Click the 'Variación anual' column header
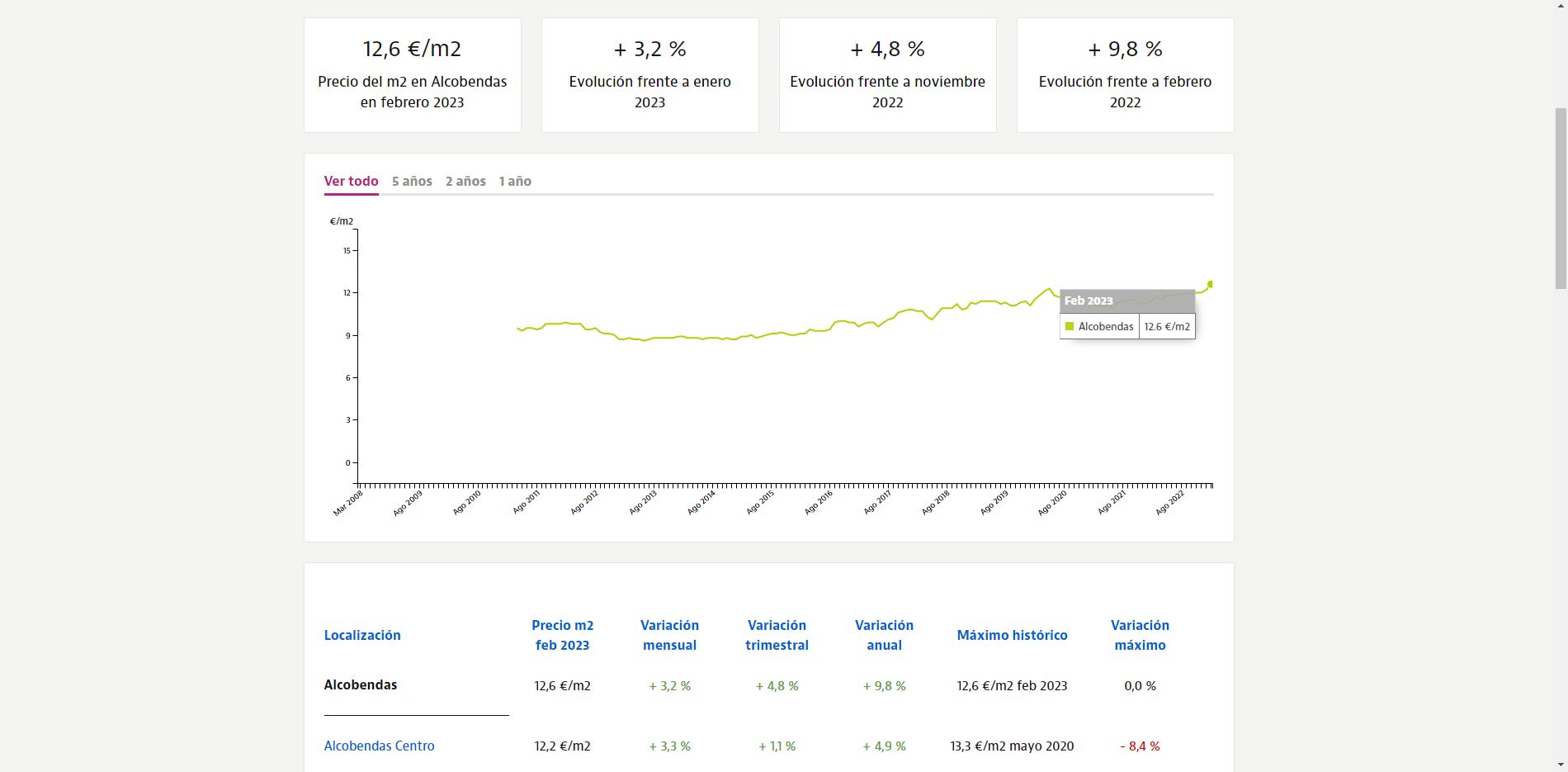The height and width of the screenshot is (772, 1568). tap(884, 635)
